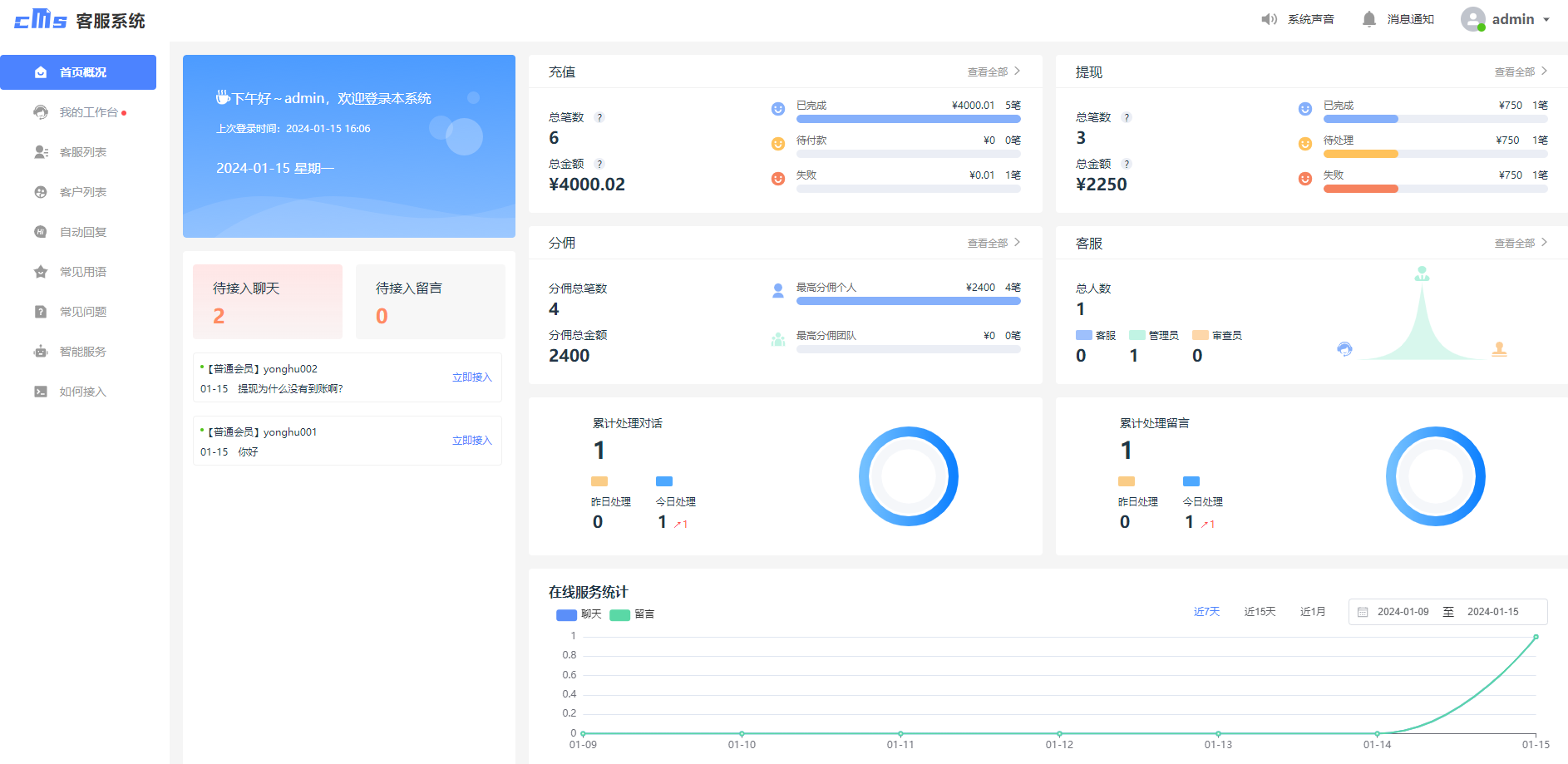Expand 查看全部 in the 客服 panel
Viewport: 1568px width, 764px height.
point(1521,244)
